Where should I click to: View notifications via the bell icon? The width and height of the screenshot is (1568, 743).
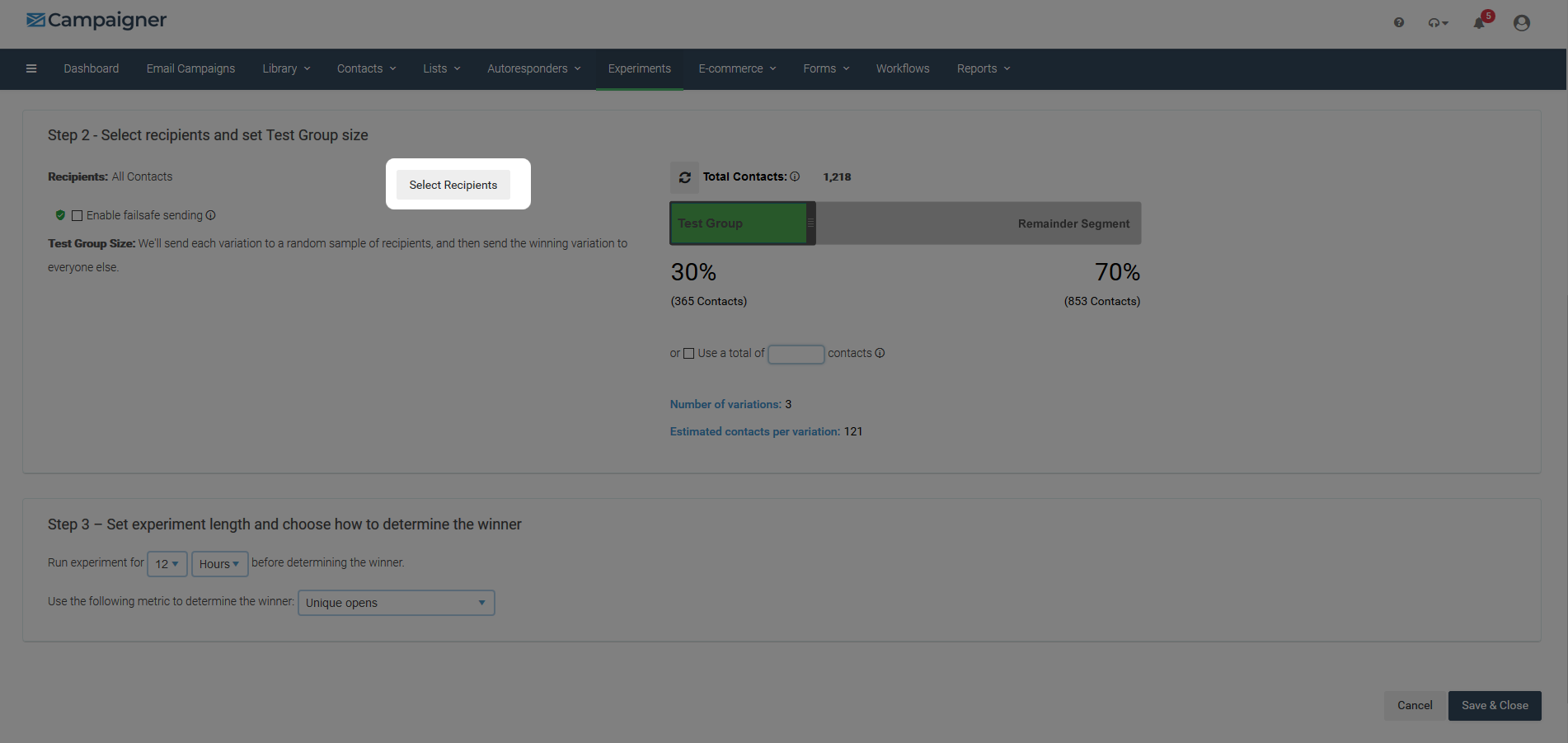(x=1480, y=23)
